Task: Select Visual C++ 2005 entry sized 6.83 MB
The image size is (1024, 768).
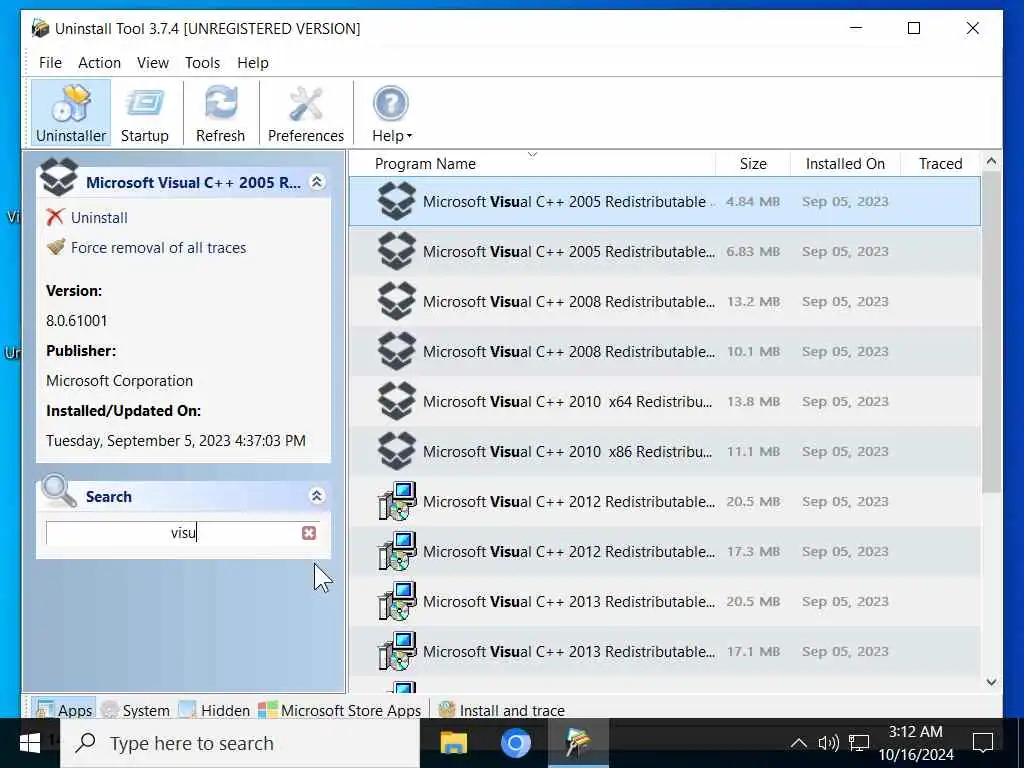Action: [665, 251]
